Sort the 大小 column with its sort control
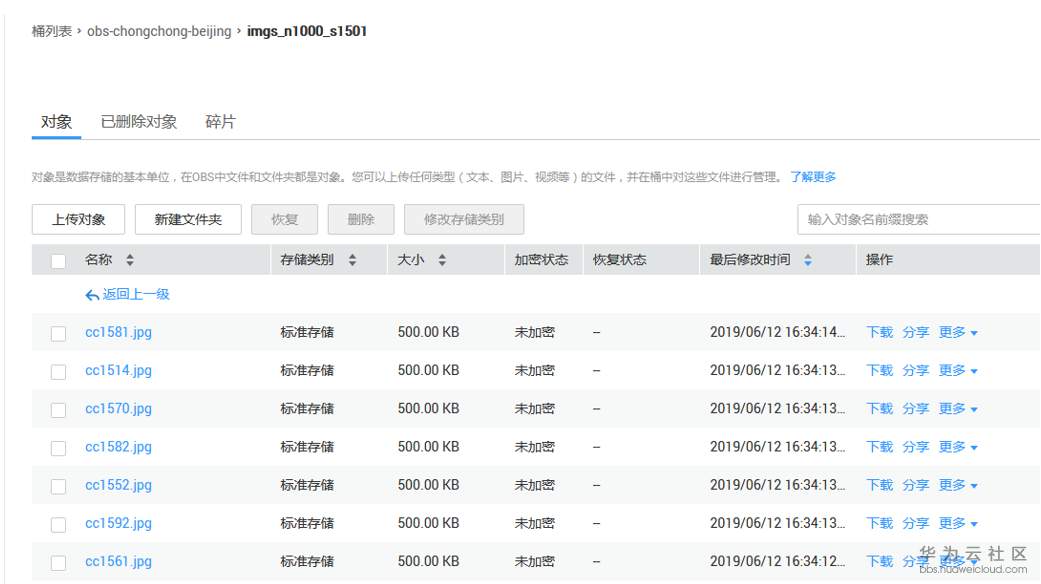Image resolution: width=1041 pixels, height=584 pixels. (442, 259)
